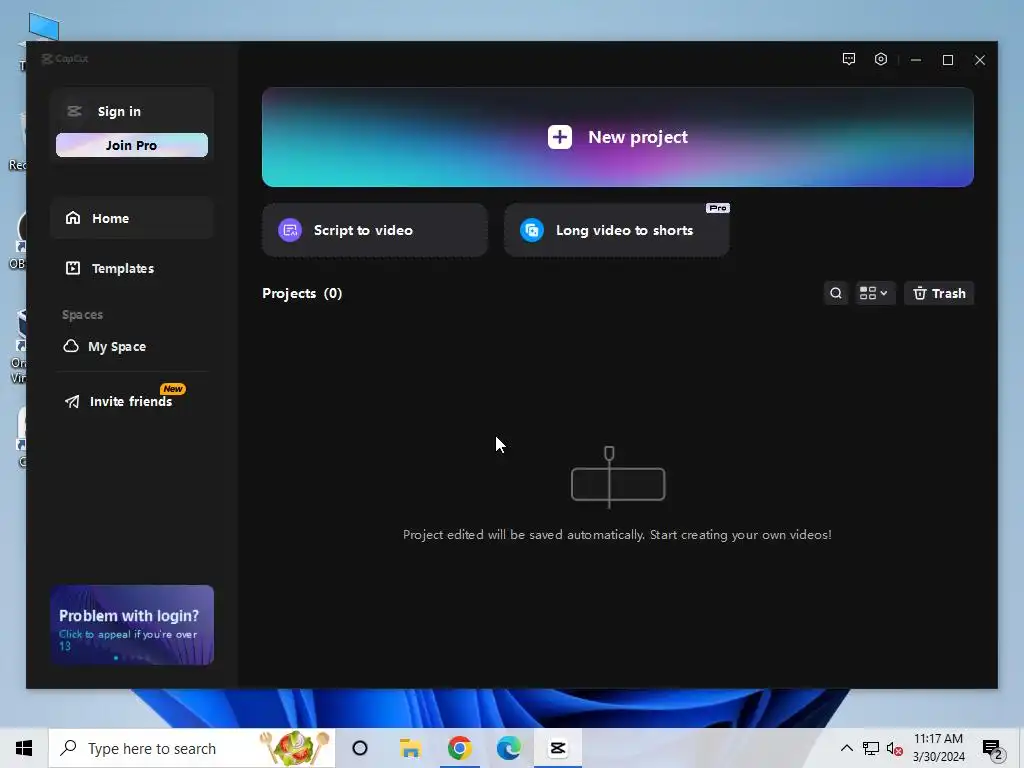Image resolution: width=1024 pixels, height=768 pixels.
Task: Open the feedback icon in CapCut title bar
Action: click(x=848, y=59)
